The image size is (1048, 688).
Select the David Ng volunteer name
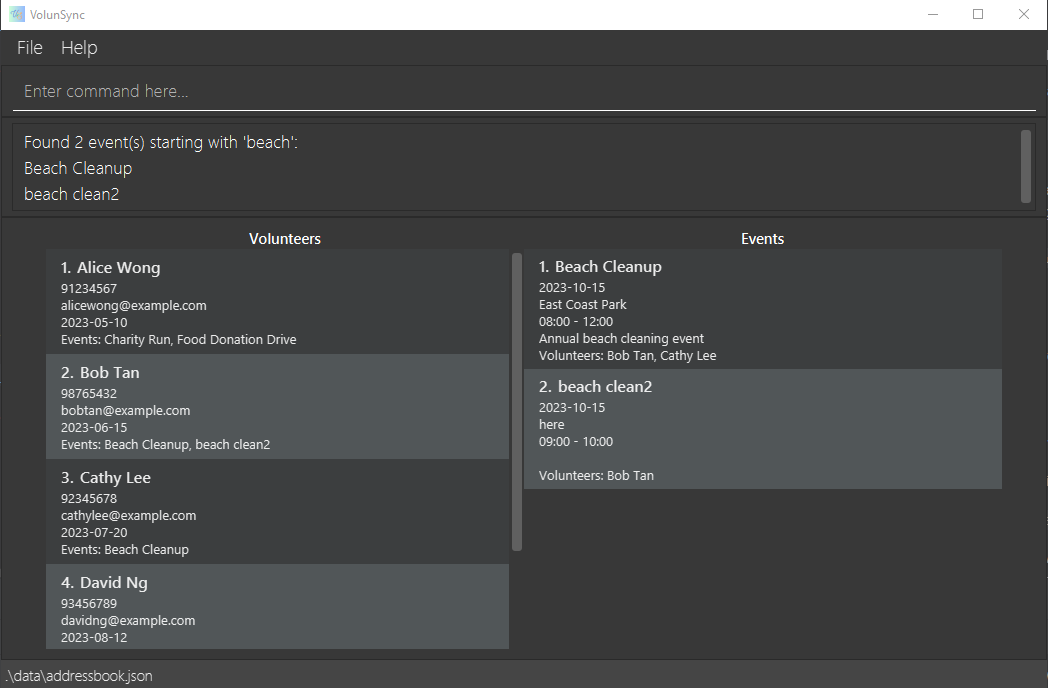114,582
